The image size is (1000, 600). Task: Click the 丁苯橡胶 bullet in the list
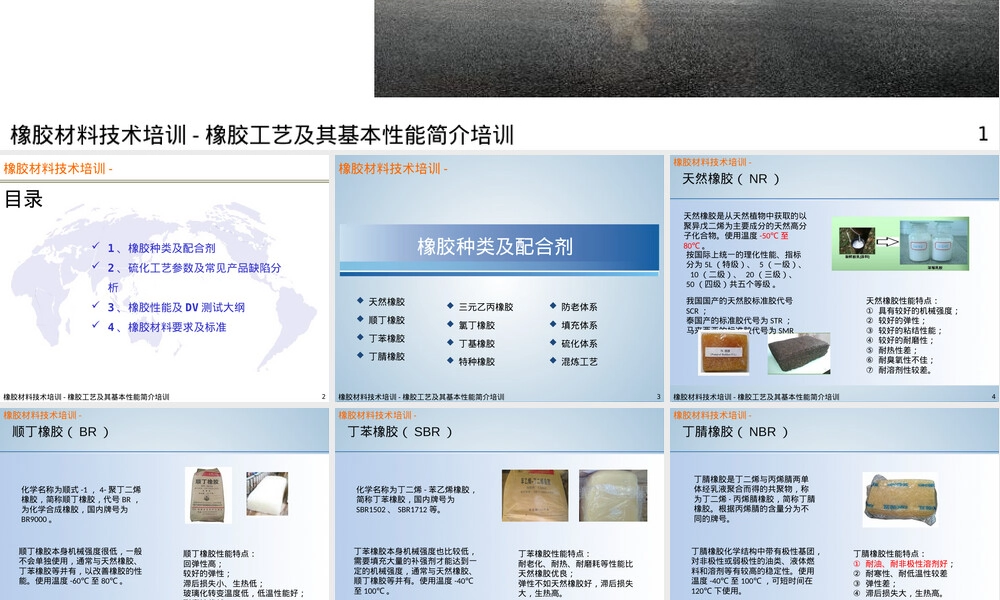pyautogui.click(x=386, y=339)
